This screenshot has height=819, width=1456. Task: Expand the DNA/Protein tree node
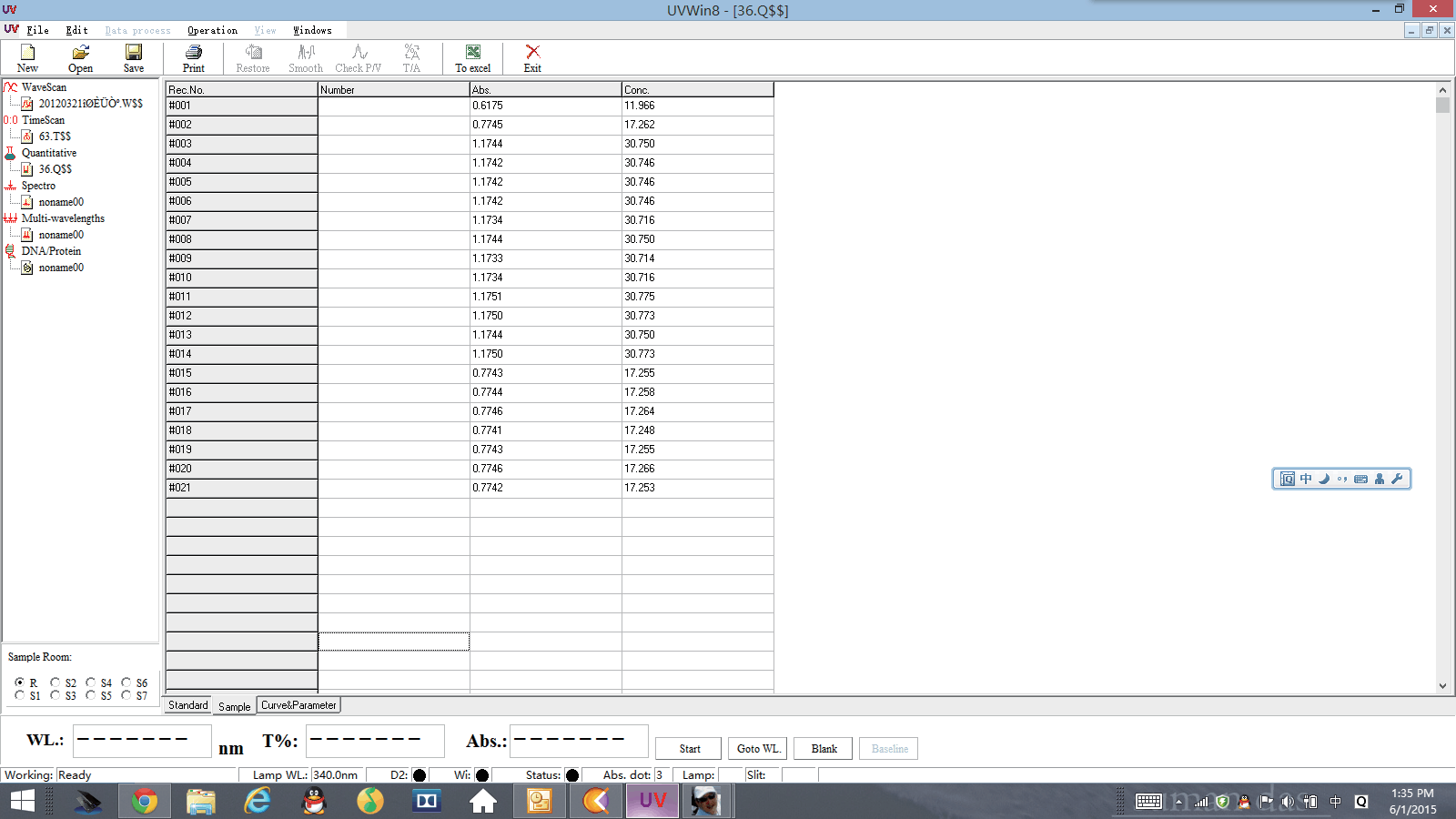(x=50, y=251)
